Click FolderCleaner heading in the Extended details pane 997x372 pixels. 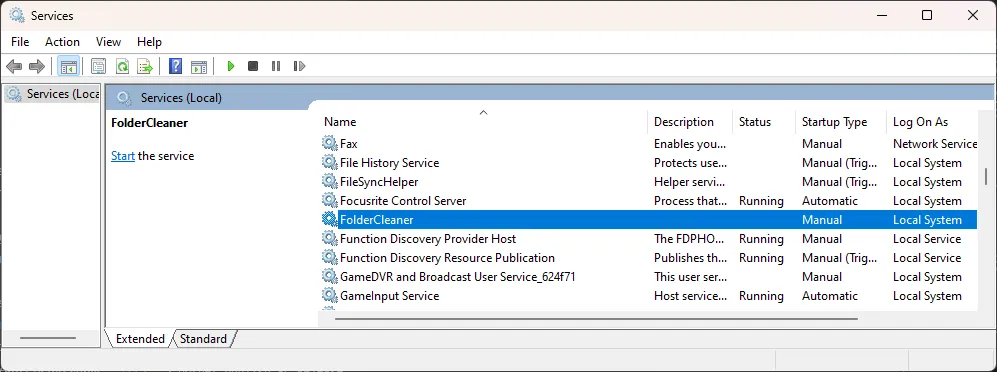[x=149, y=123]
